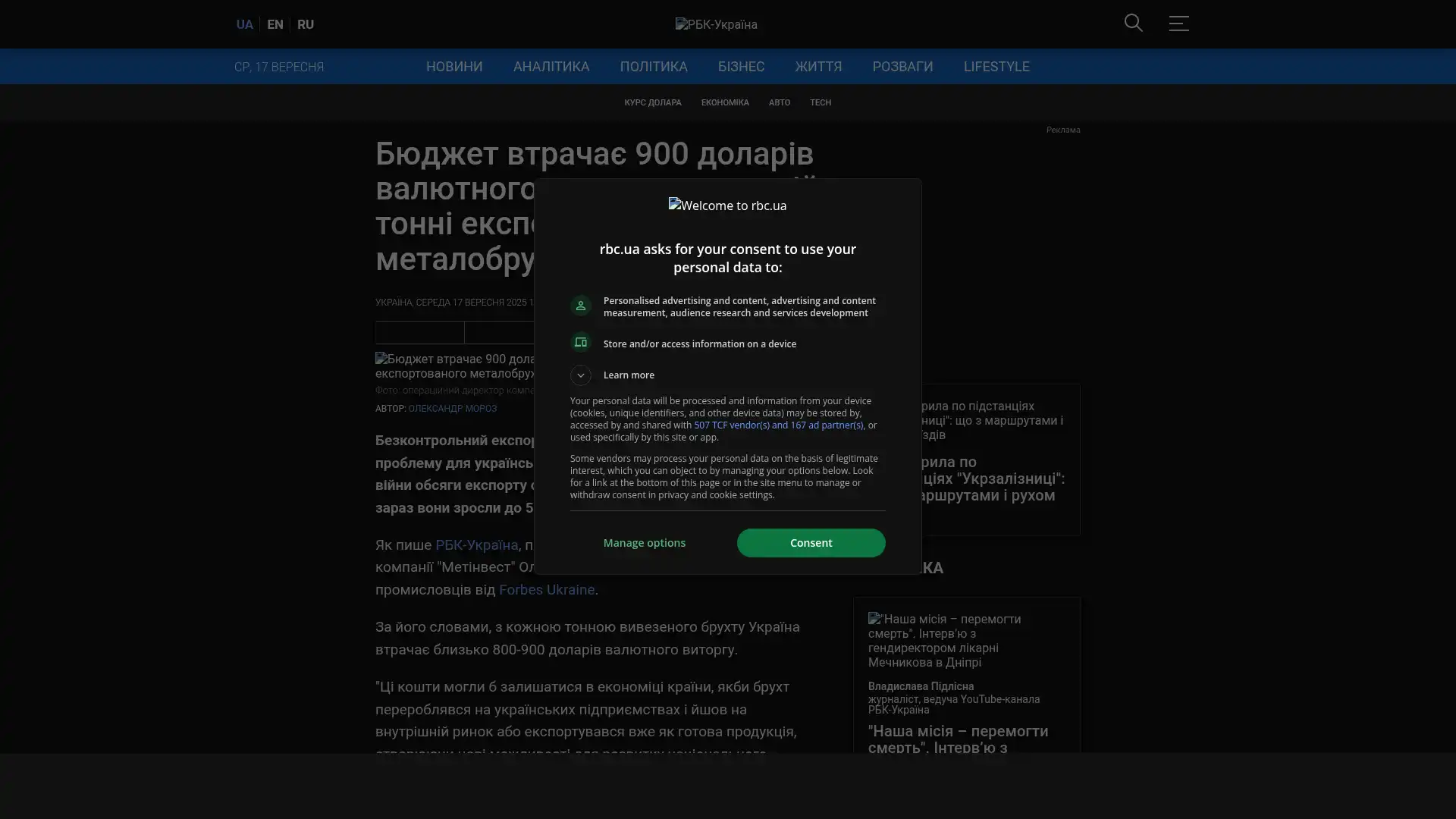Viewport: 1456px width, 819px height.
Task: Open Manage options in the consent dialog
Action: 644,543
